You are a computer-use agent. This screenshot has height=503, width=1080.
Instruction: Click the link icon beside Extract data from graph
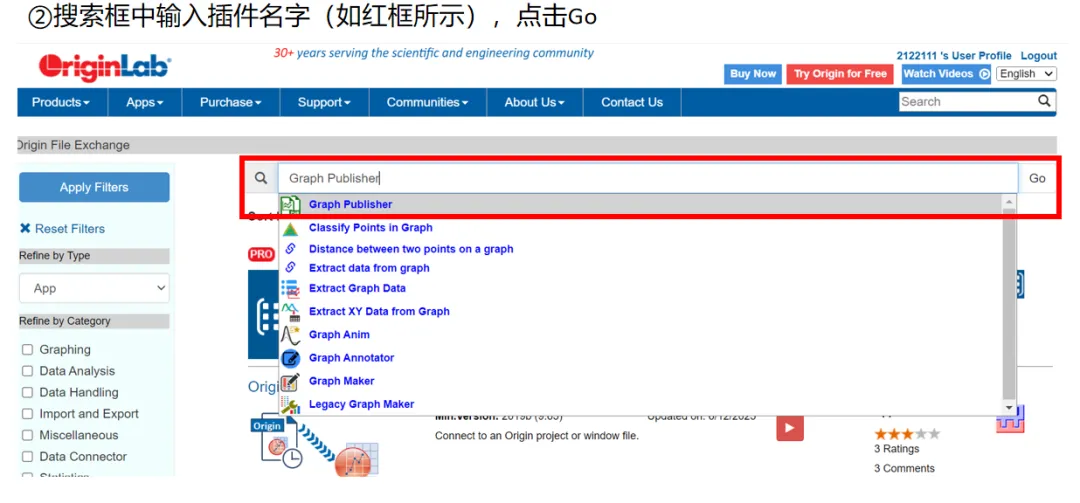point(290,267)
